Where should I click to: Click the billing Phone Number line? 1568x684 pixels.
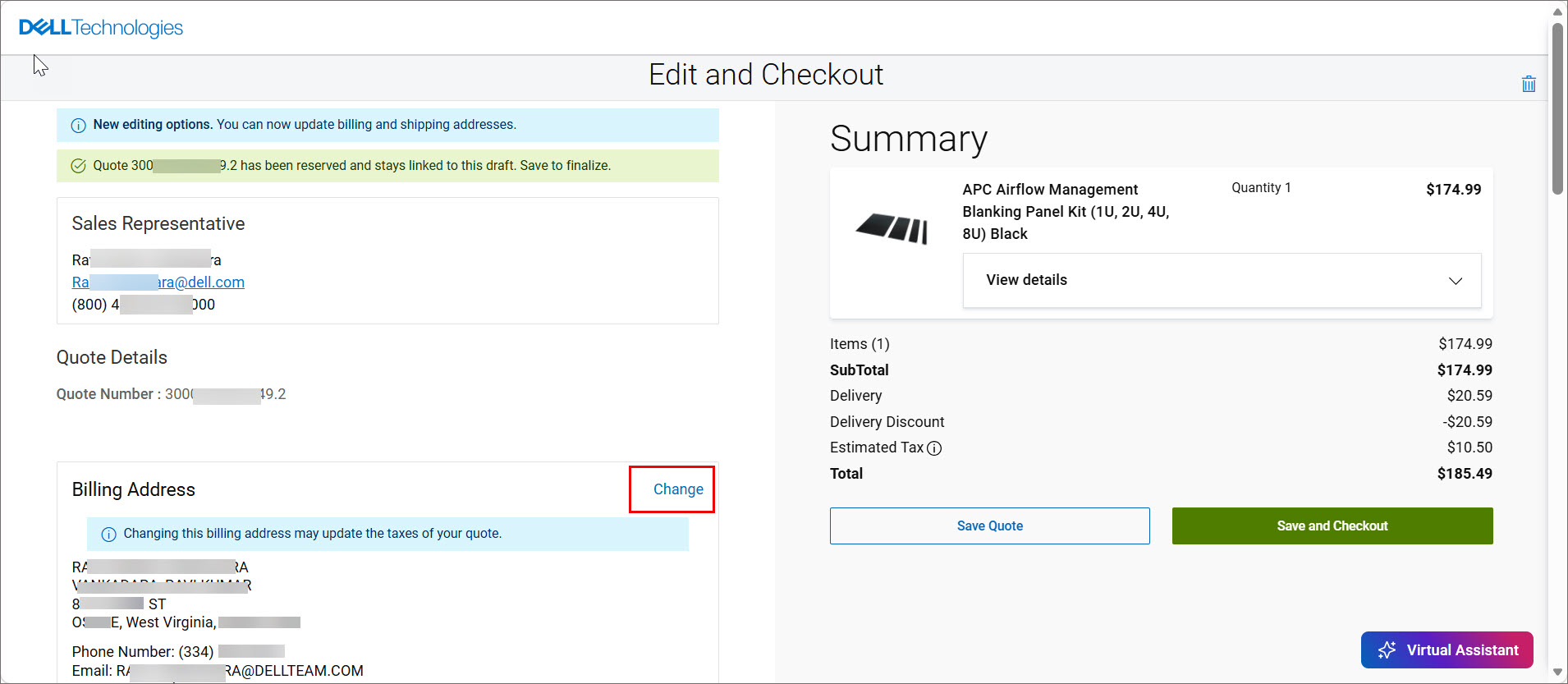click(x=178, y=652)
